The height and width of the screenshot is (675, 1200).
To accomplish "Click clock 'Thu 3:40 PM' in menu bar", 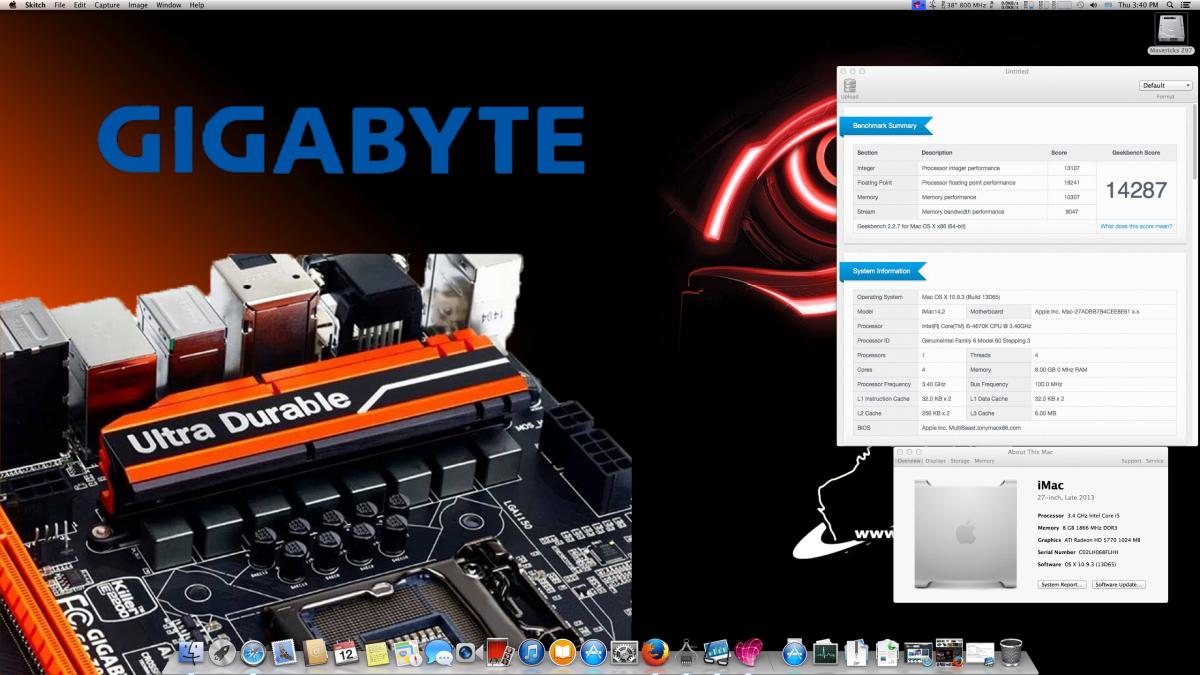I will pos(1138,5).
